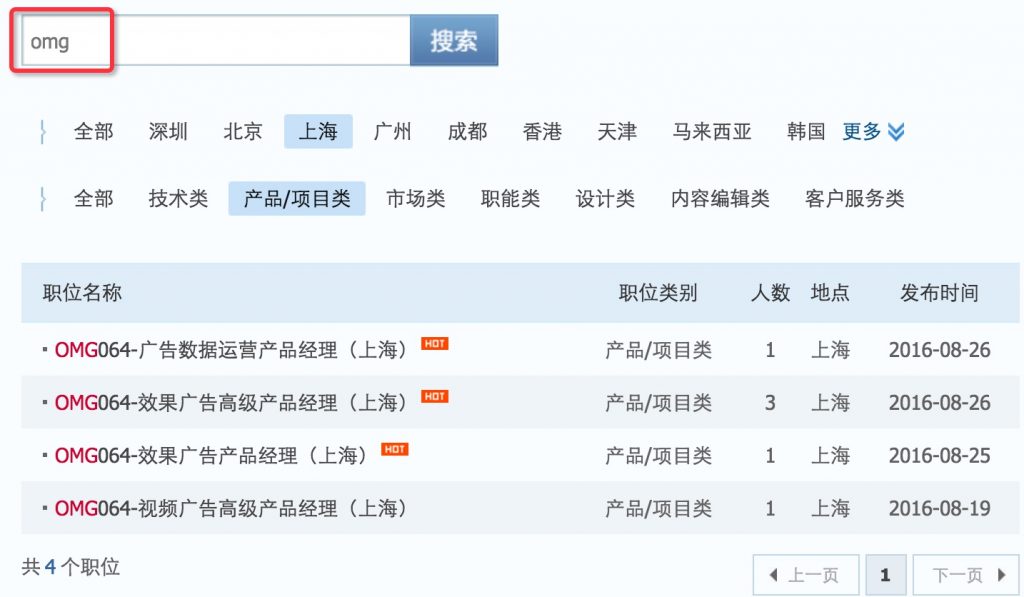Select 北京 city filter
The height and width of the screenshot is (597, 1024).
tap(243, 132)
